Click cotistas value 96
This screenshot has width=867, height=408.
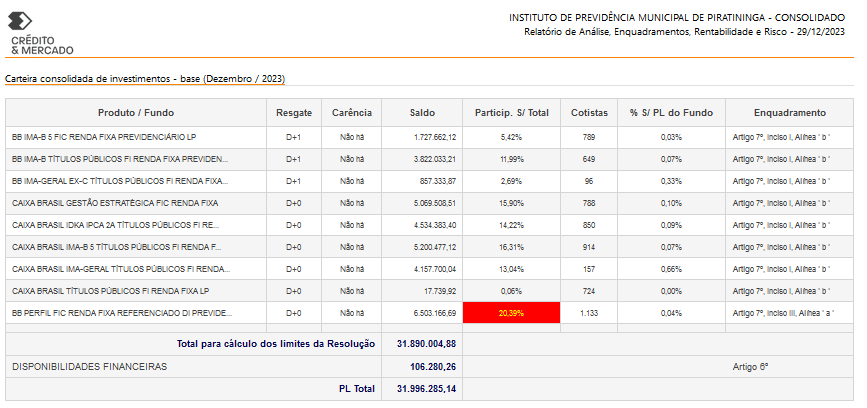point(589,181)
